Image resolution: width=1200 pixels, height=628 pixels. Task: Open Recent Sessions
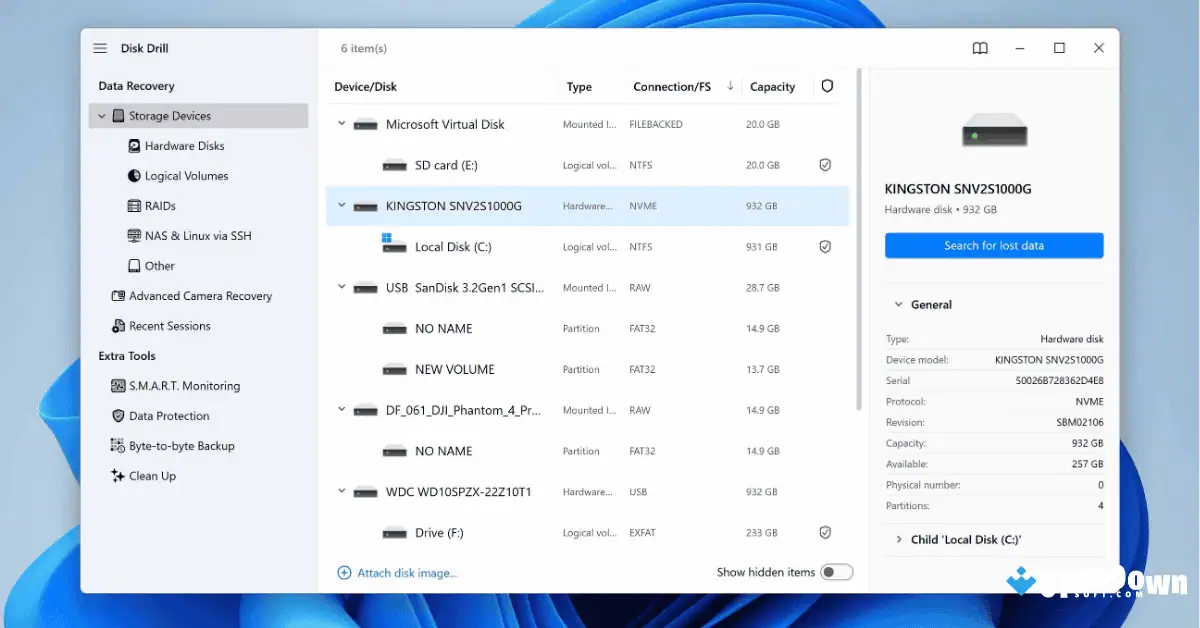click(170, 325)
